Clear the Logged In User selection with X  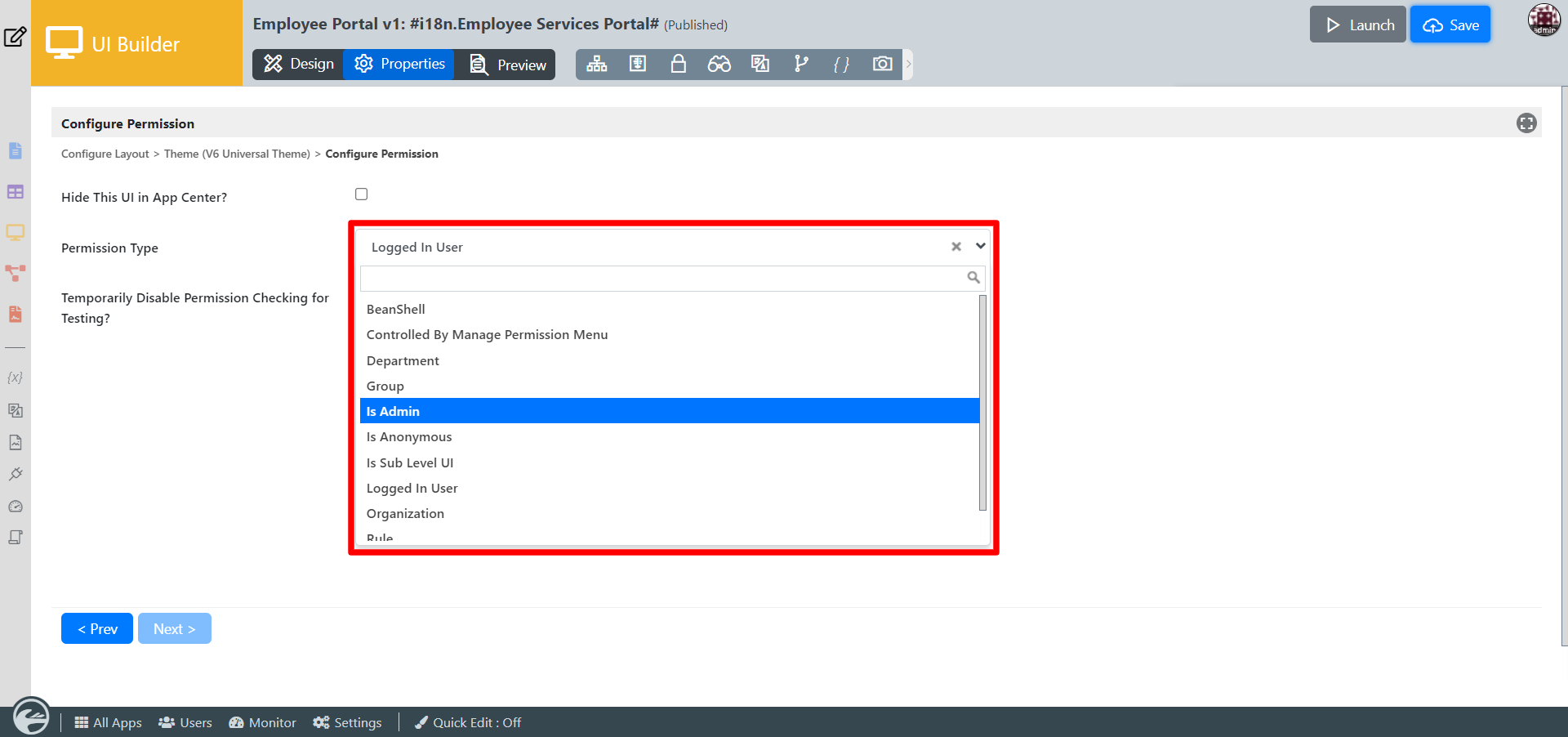pos(955,247)
